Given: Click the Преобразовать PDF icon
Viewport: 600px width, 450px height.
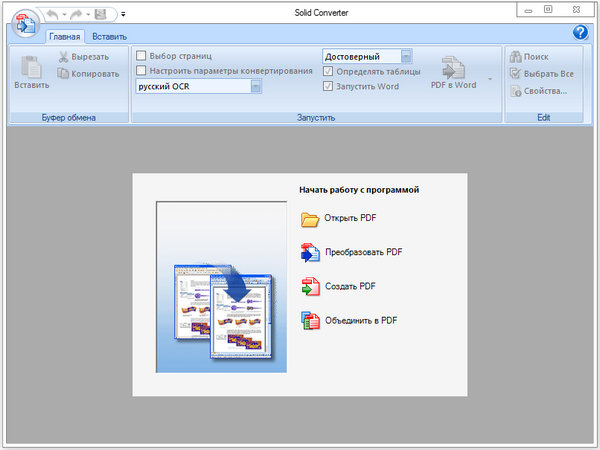Looking at the screenshot, I should 310,253.
